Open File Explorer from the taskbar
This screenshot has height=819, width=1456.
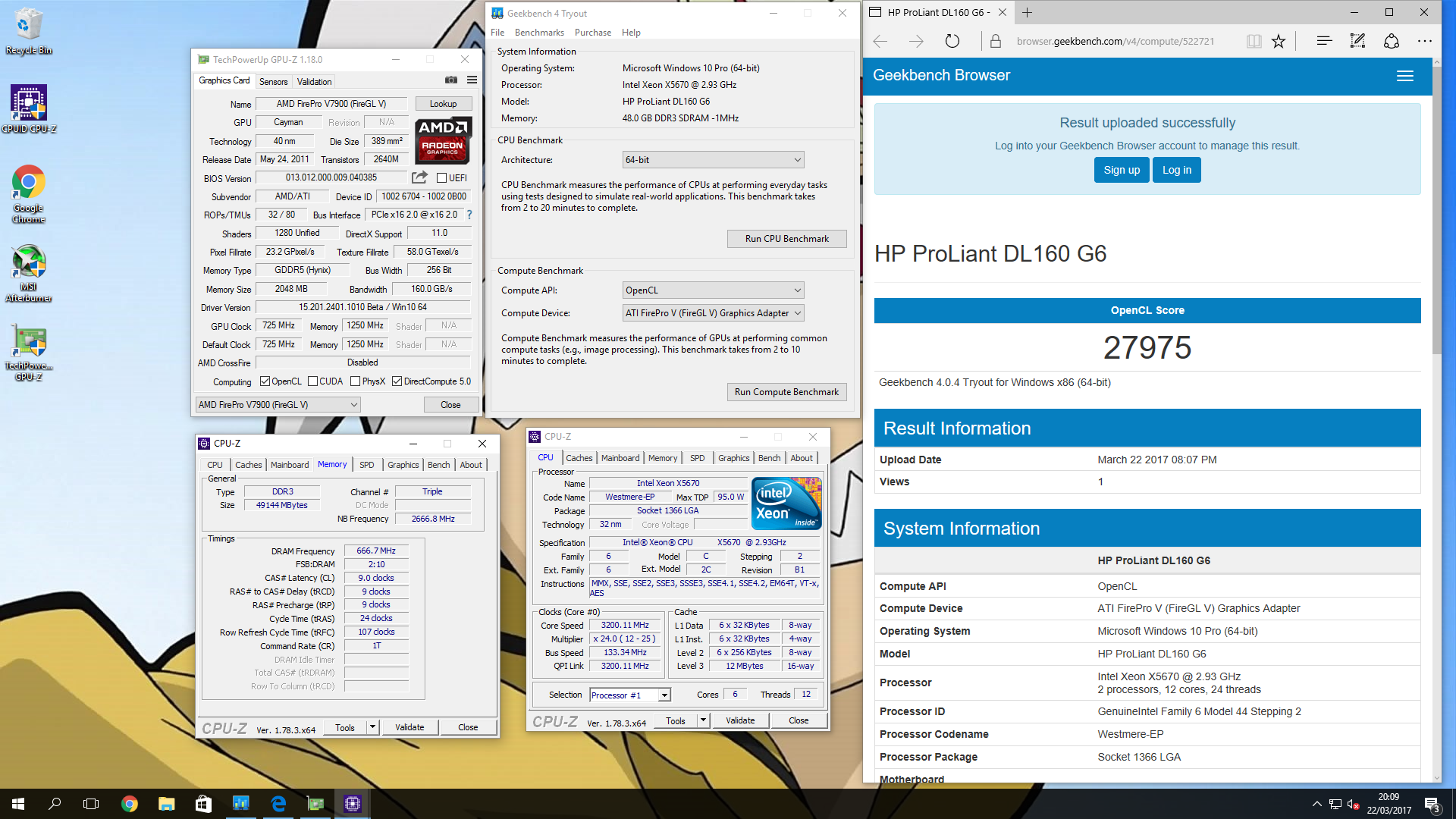166,804
